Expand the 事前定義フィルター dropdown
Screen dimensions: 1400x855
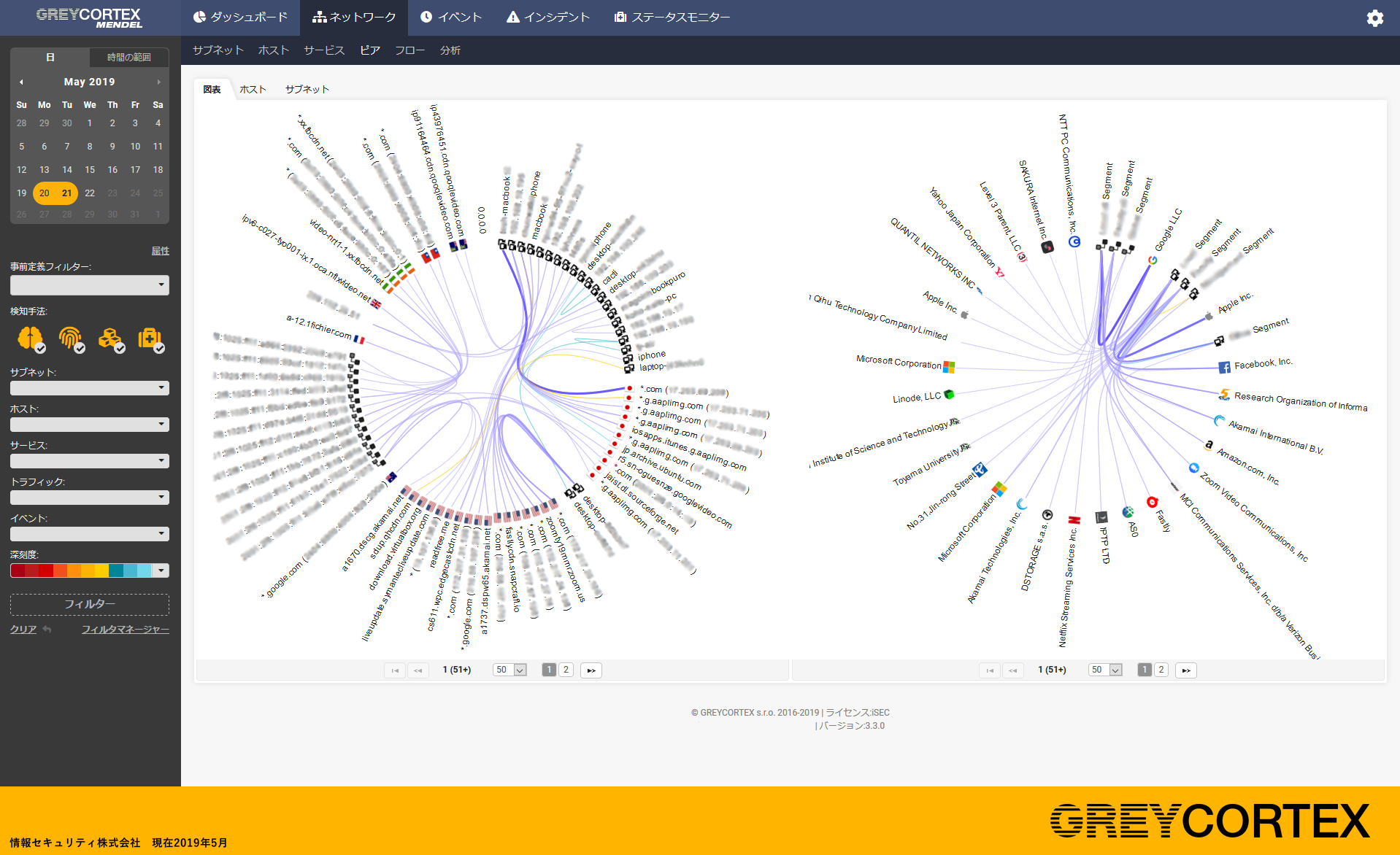90,285
